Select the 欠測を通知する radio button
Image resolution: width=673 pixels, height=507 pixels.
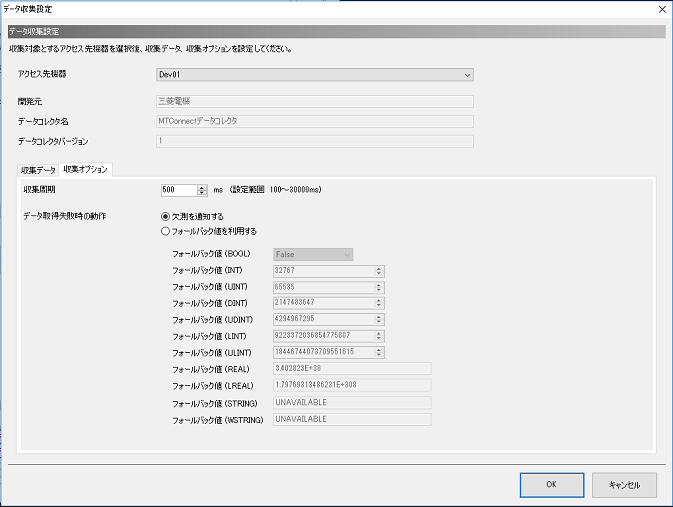point(165,216)
